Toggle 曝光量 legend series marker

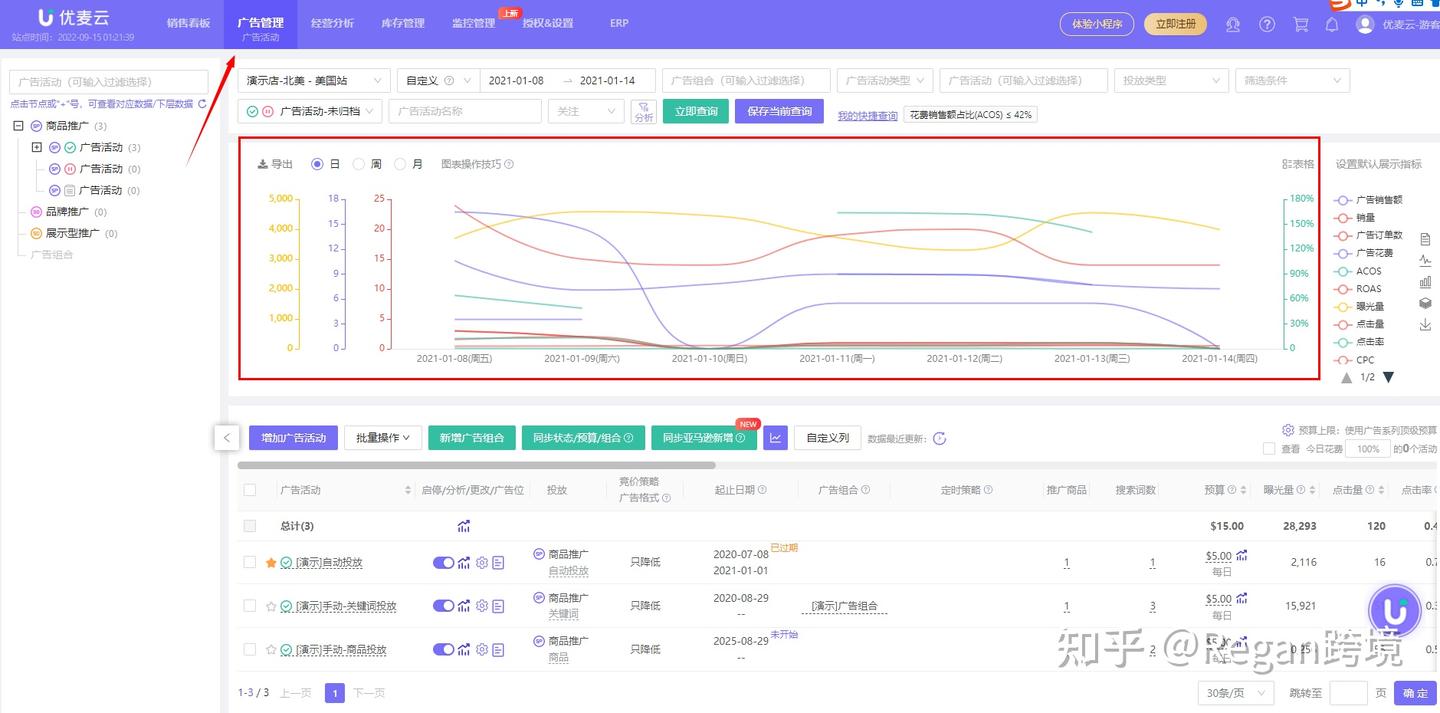1343,307
